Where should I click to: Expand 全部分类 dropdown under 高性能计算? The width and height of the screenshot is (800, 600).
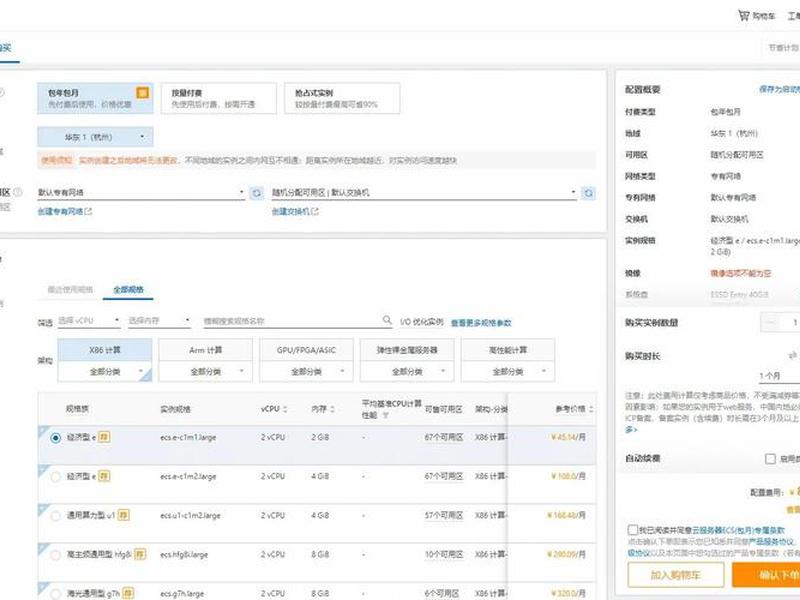point(508,371)
